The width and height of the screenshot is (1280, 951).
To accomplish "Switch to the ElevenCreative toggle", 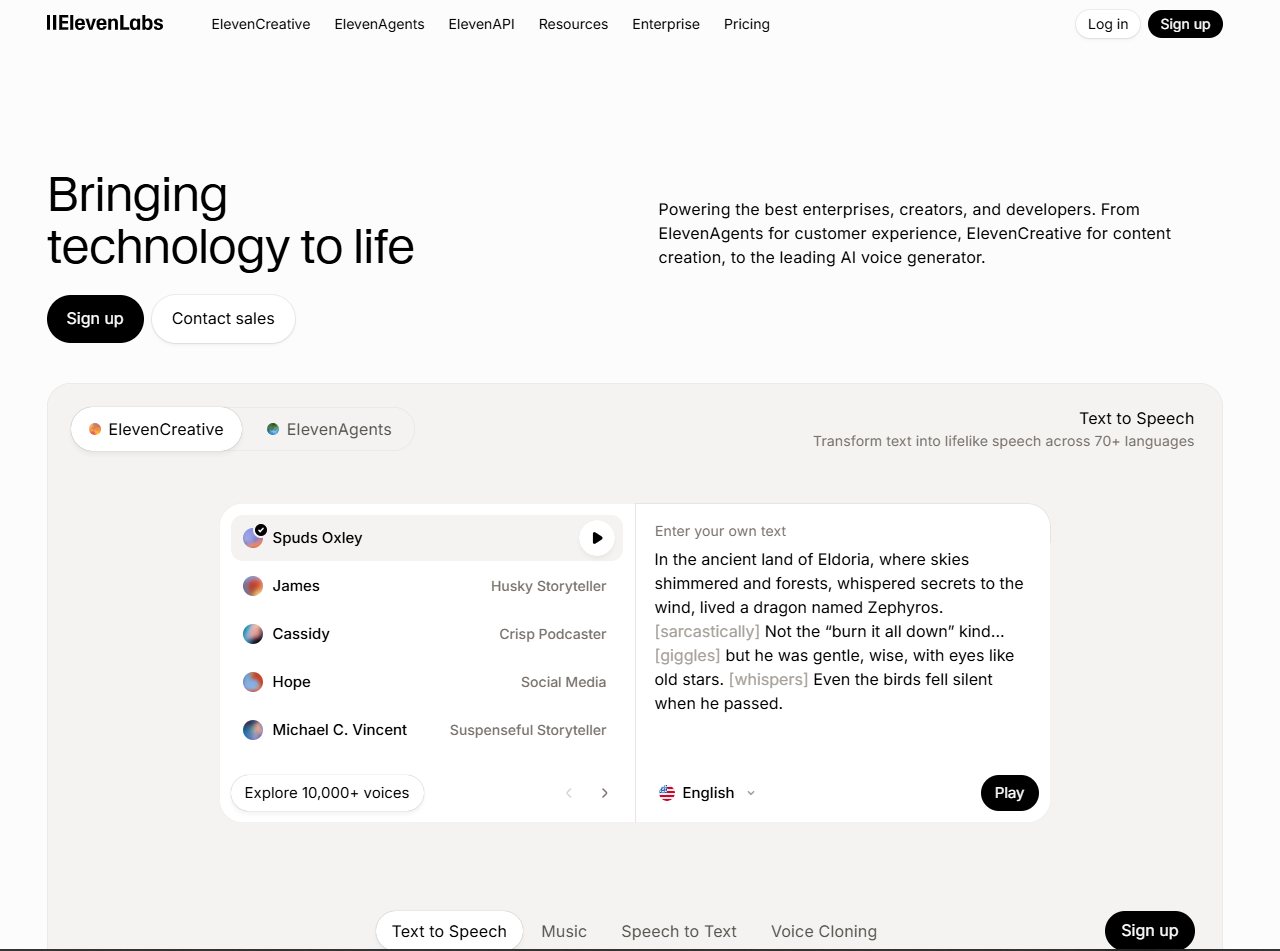I will click(x=156, y=429).
